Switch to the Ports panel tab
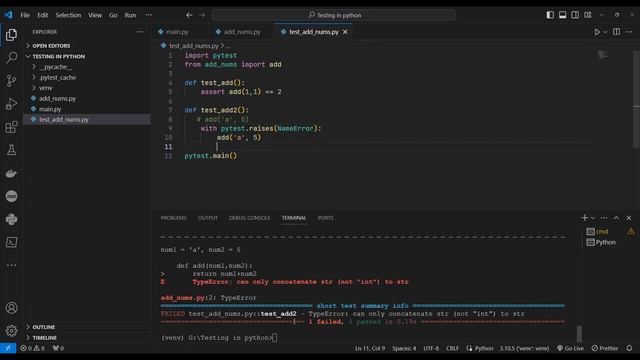The height and width of the screenshot is (360, 640). point(326,218)
